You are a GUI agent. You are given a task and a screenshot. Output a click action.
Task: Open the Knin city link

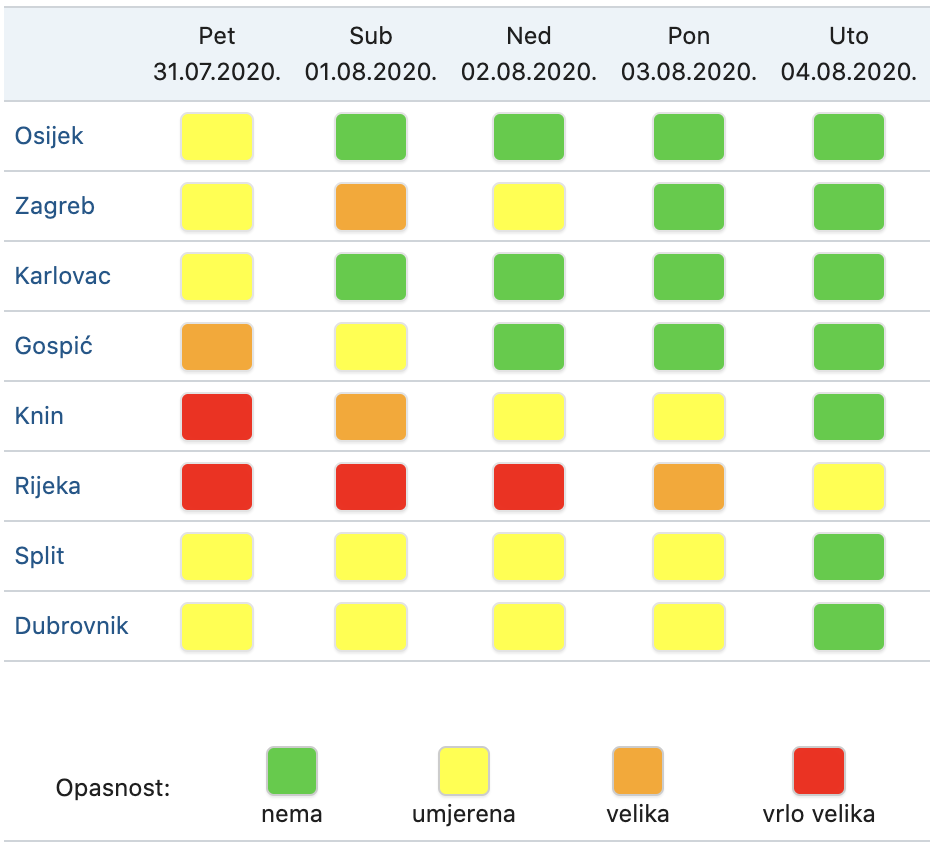click(39, 416)
